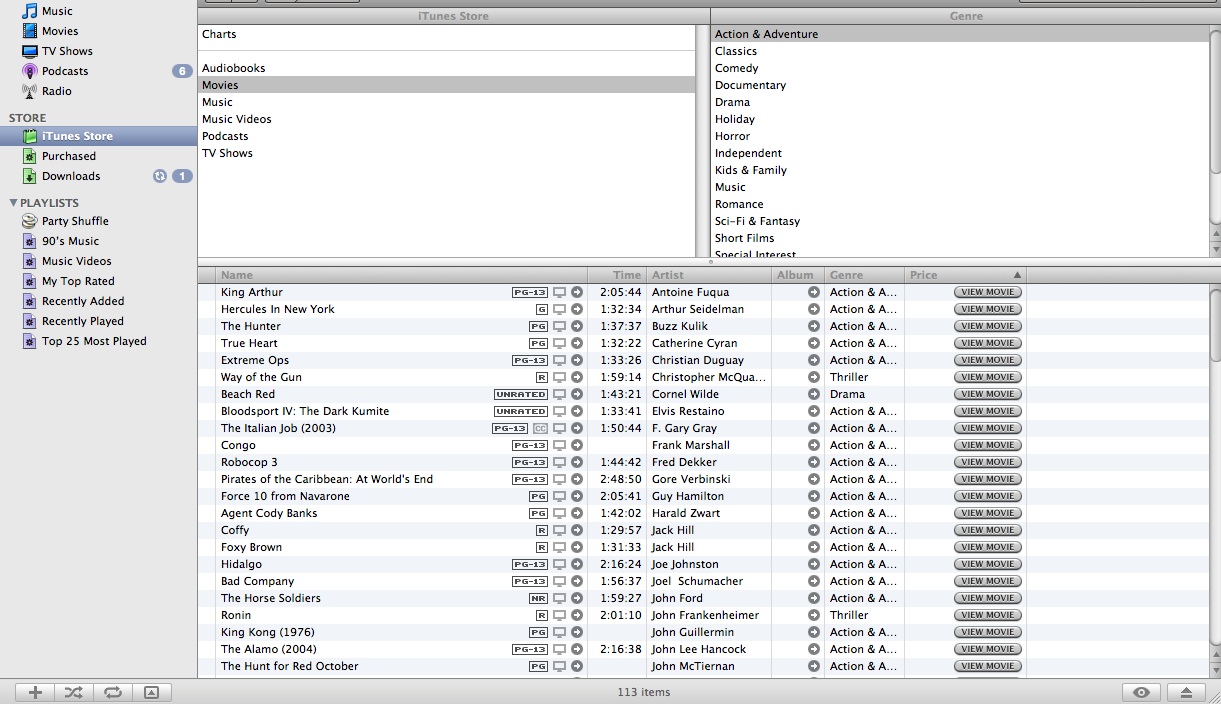The height and width of the screenshot is (704, 1221).
Task: Toggle the browser eye button
Action: 1142,692
